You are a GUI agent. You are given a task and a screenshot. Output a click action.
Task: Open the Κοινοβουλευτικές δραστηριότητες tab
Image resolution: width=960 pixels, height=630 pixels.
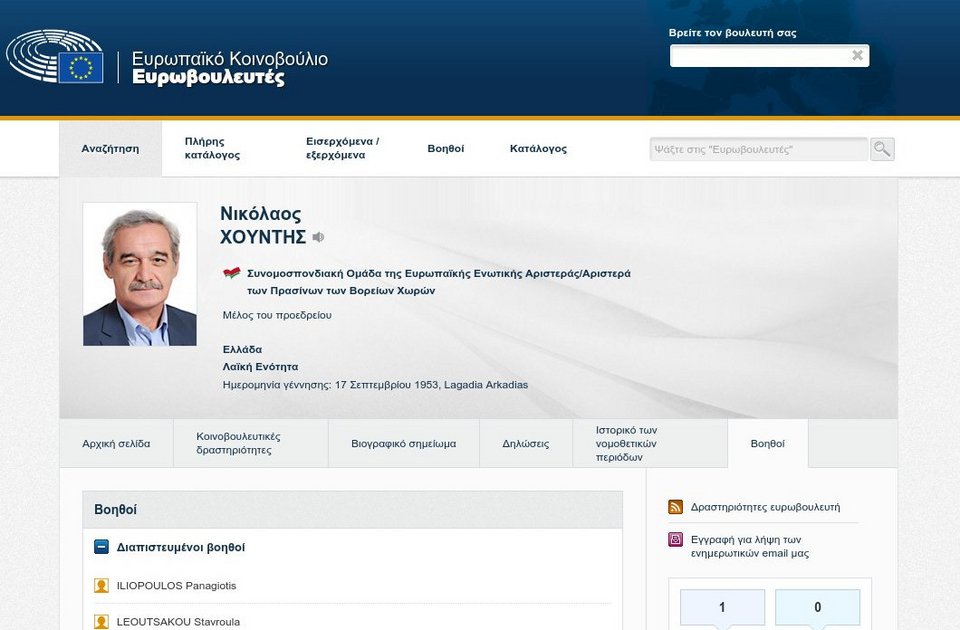(x=251, y=443)
